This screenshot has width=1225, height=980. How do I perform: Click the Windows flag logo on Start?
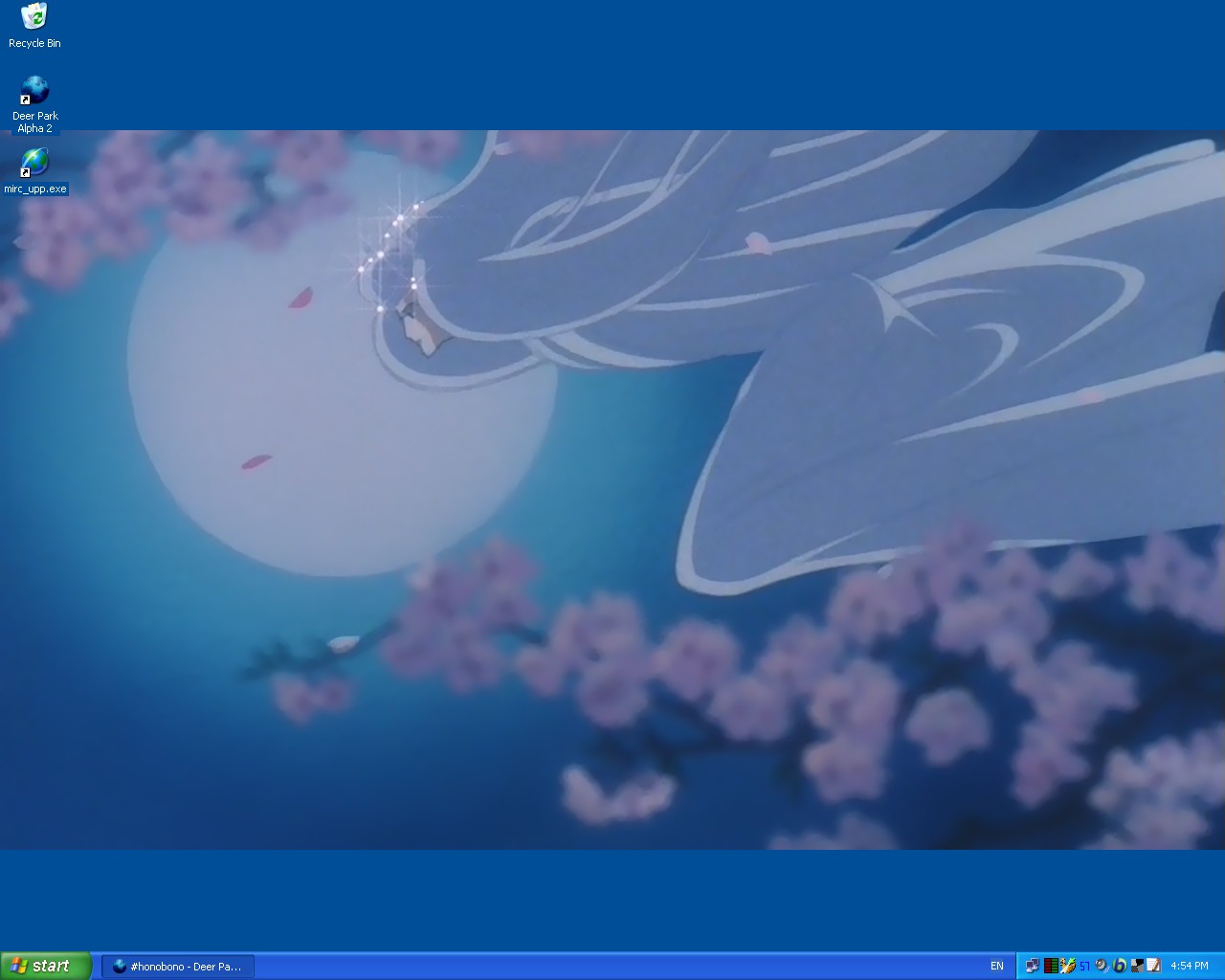(x=18, y=966)
